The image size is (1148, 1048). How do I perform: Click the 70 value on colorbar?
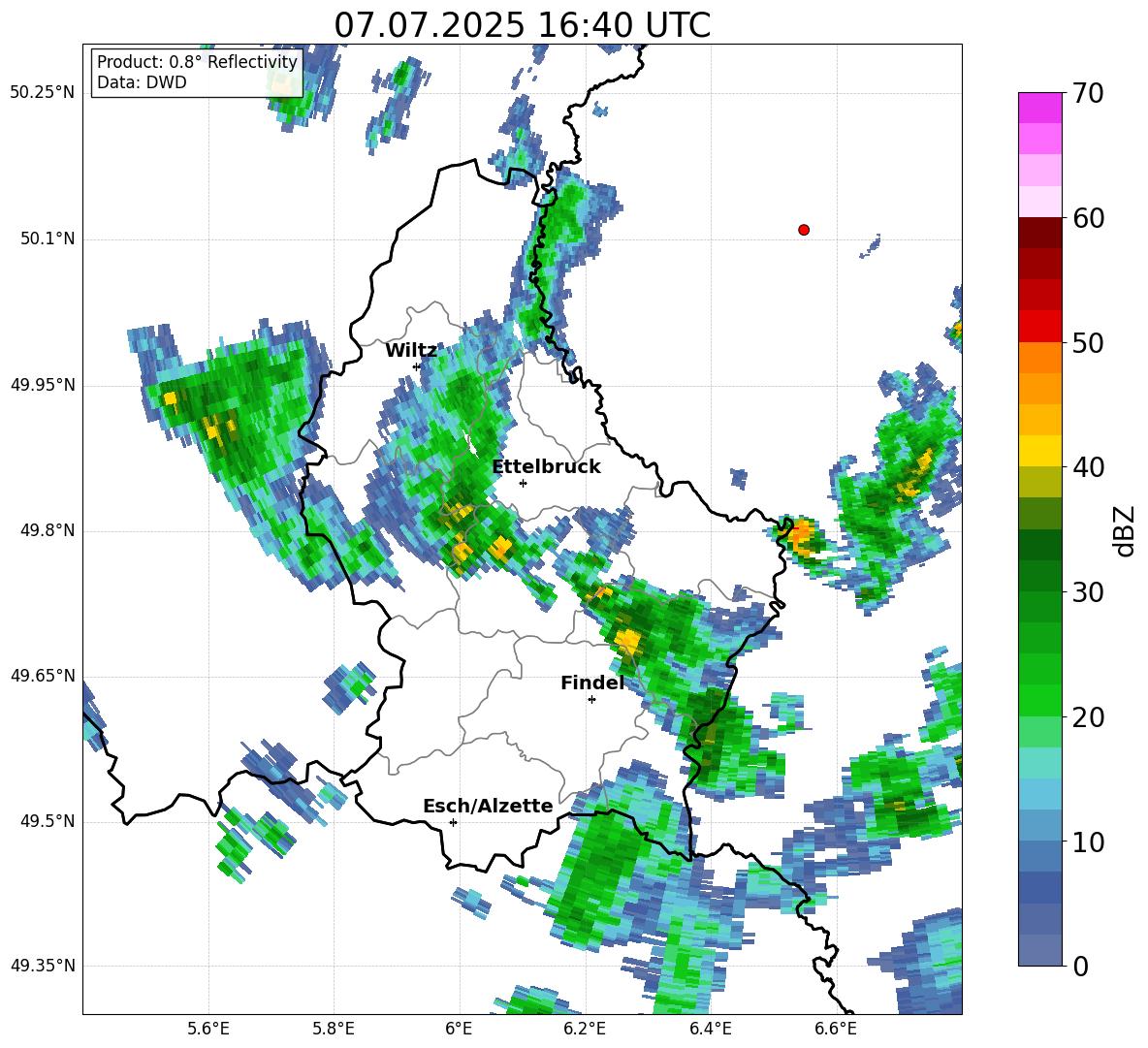tap(1088, 93)
